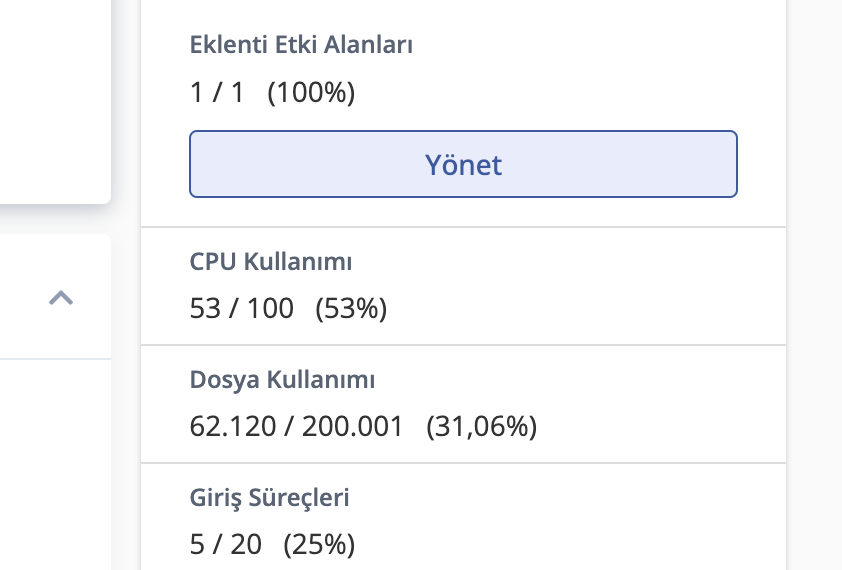Click the Yönet button
Viewport: 842px width, 570px height.
463,164
